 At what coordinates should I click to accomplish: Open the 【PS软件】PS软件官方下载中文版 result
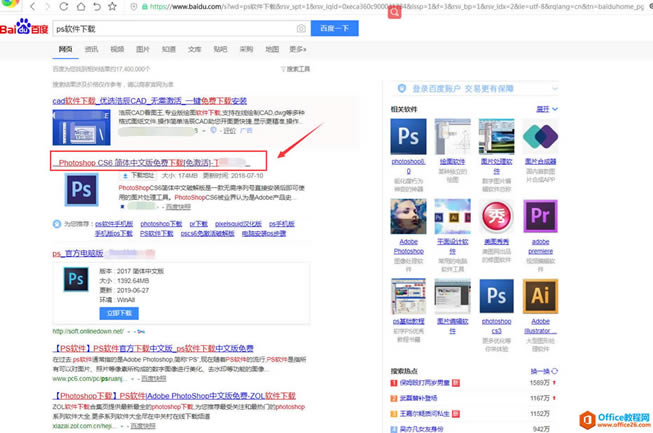pos(153,348)
